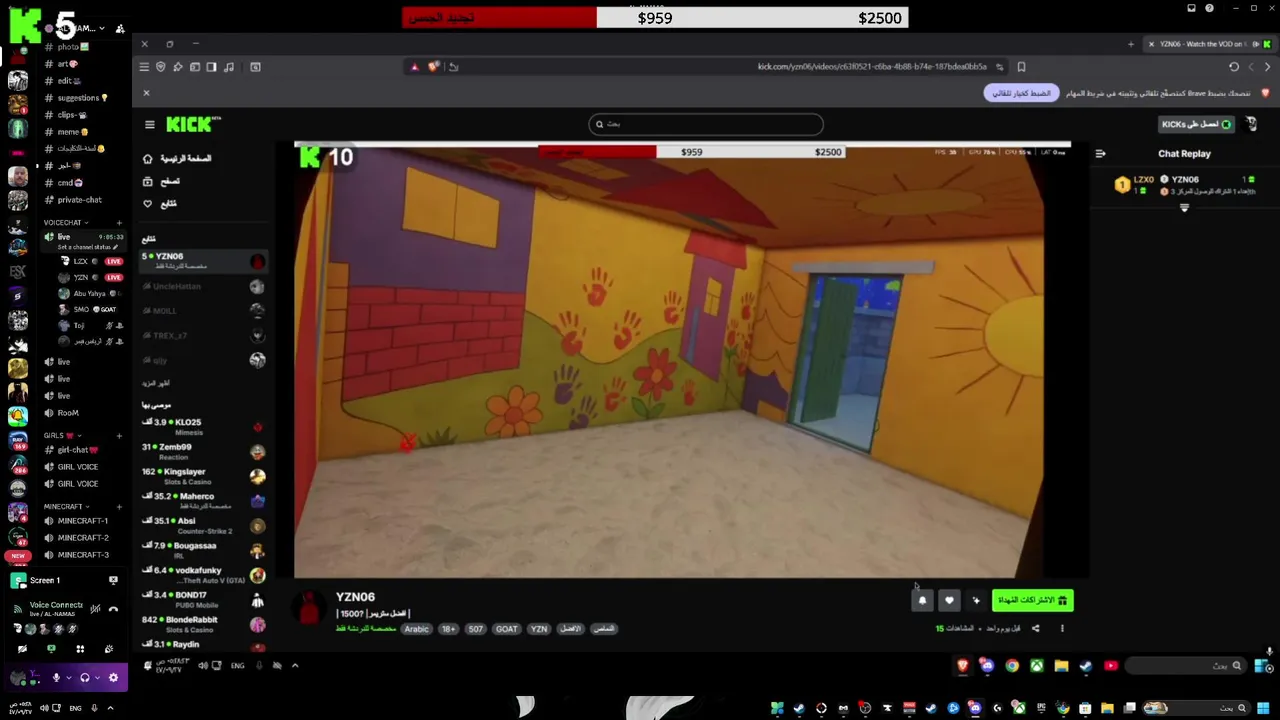Open the three-dot options below video
This screenshot has height=720, width=1280.
(x=1062, y=629)
